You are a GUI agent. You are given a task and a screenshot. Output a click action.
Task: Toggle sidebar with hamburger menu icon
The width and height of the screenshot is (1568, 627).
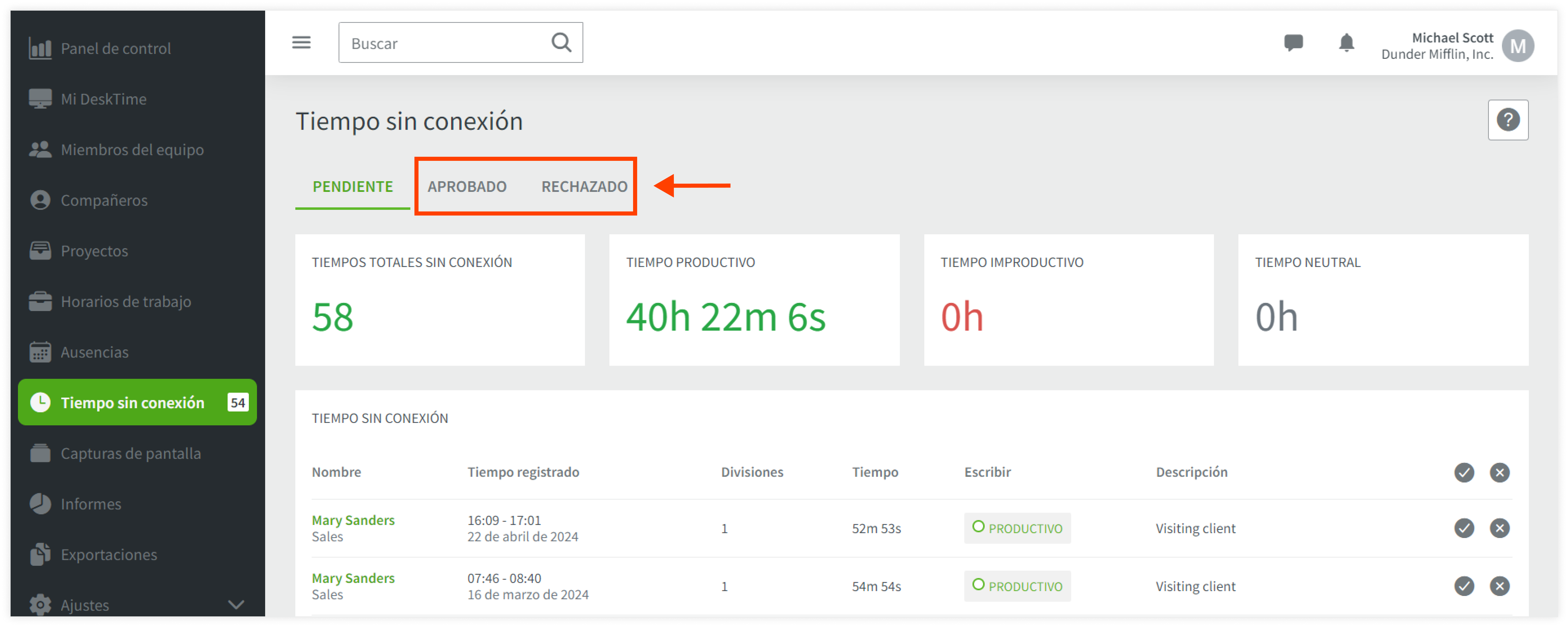pyautogui.click(x=301, y=43)
